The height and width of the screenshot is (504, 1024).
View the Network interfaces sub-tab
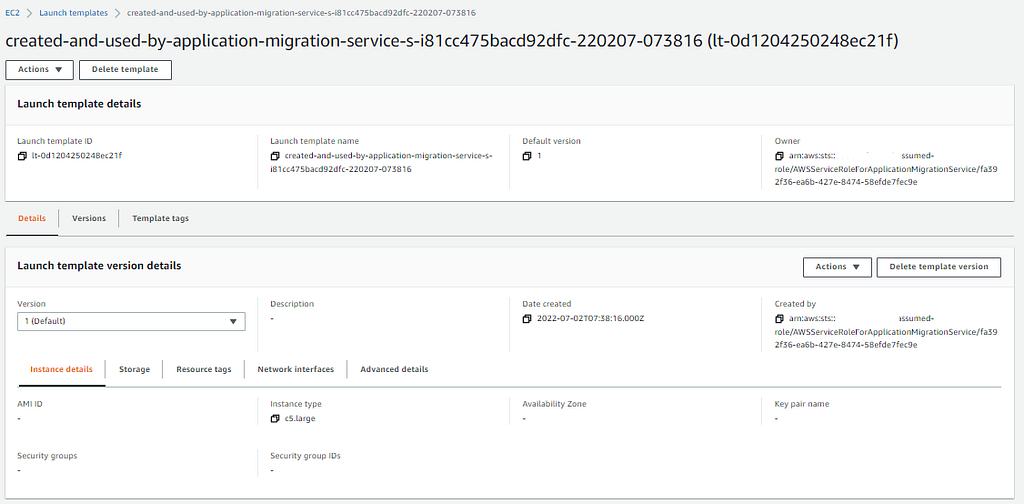[x=296, y=370]
